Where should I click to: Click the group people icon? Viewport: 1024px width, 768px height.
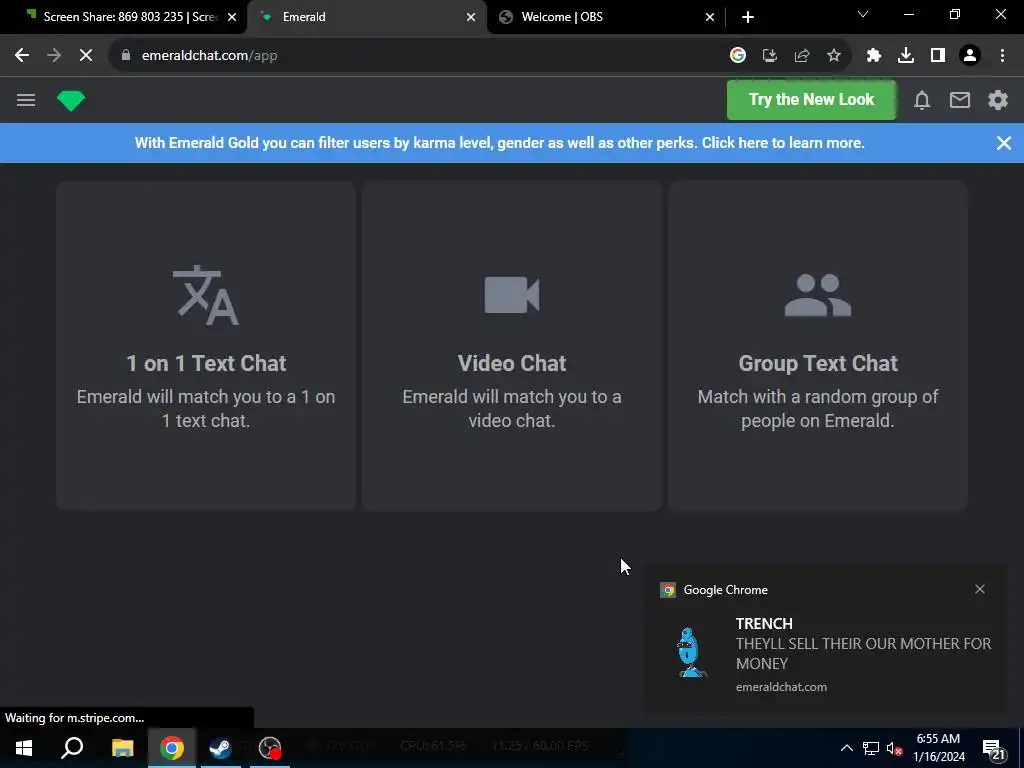pyautogui.click(x=818, y=295)
